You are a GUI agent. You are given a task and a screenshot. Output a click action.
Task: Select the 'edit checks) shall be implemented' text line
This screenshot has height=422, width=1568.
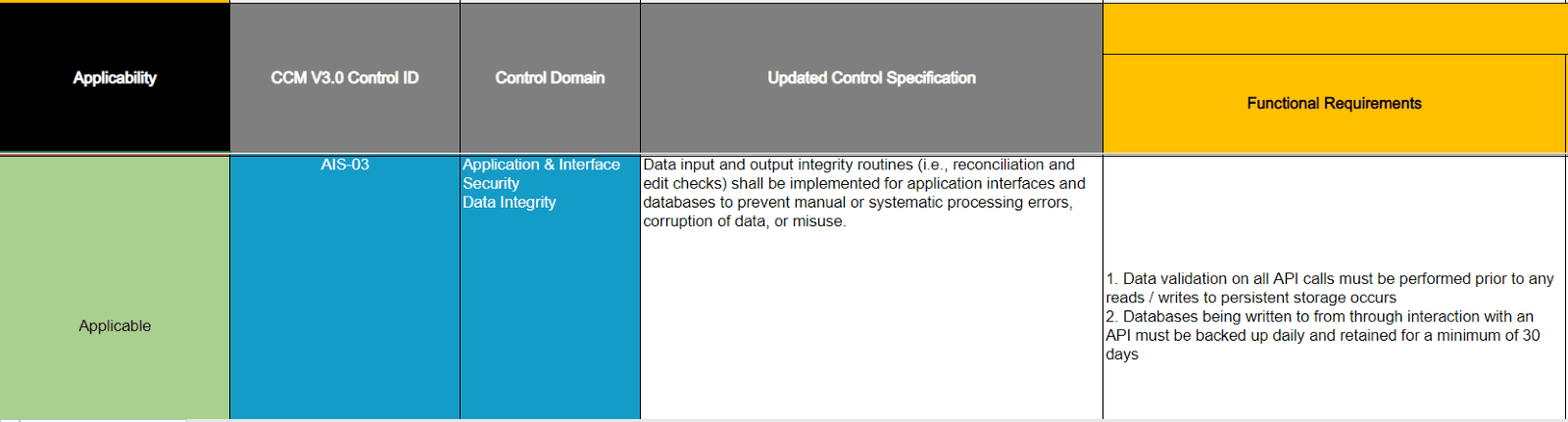(x=864, y=183)
